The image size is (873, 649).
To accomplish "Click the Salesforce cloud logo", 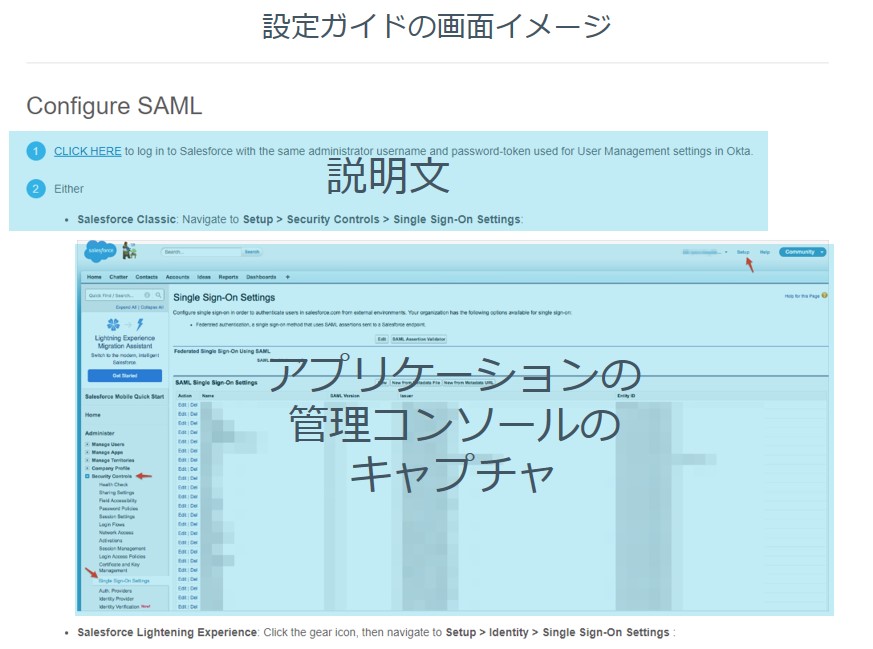I will [x=100, y=252].
